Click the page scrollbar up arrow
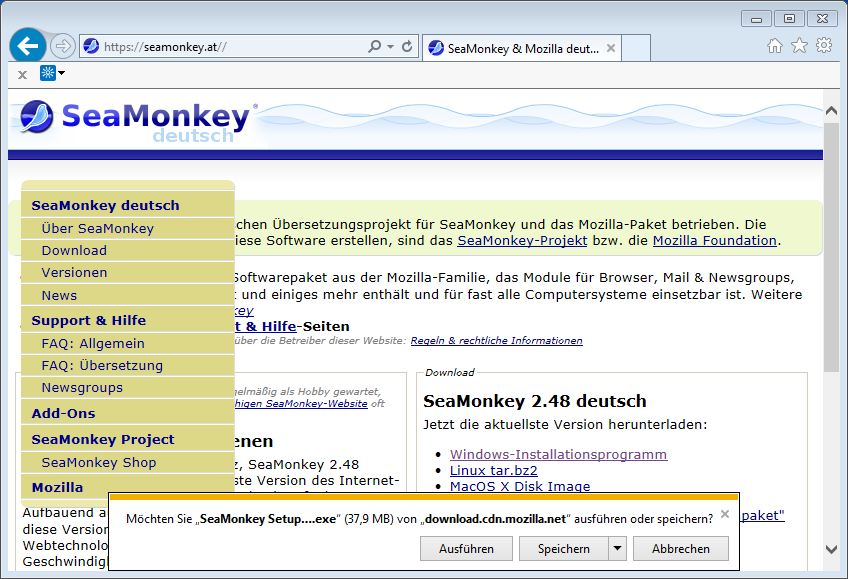The width and height of the screenshot is (848, 579). click(x=831, y=111)
